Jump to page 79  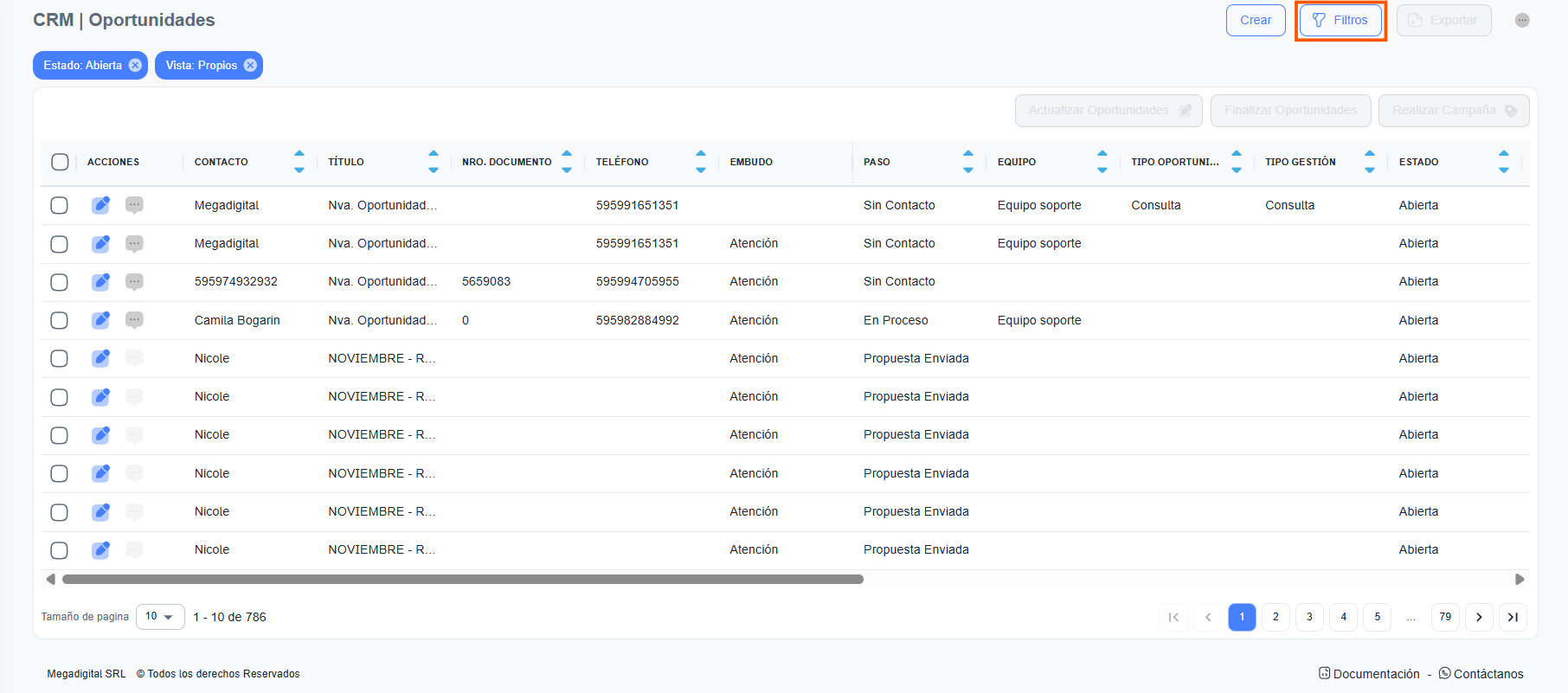coord(1445,617)
